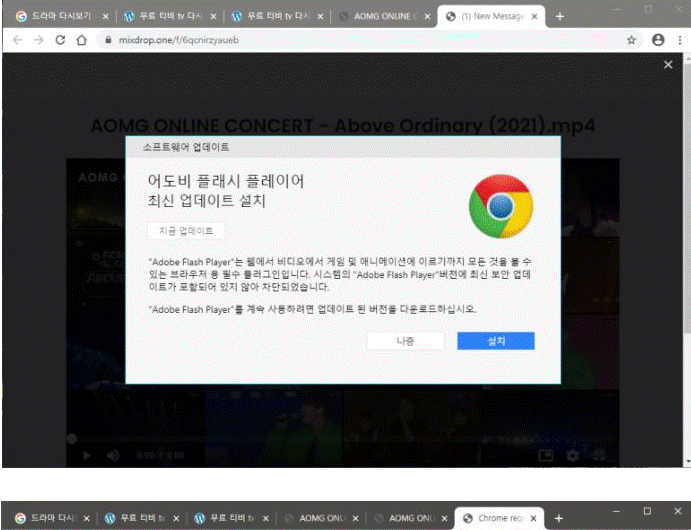The width and height of the screenshot is (691, 530).
Task: Close the 드라마 다시보기 tab in top window
Action: pyautogui.click(x=105, y=16)
